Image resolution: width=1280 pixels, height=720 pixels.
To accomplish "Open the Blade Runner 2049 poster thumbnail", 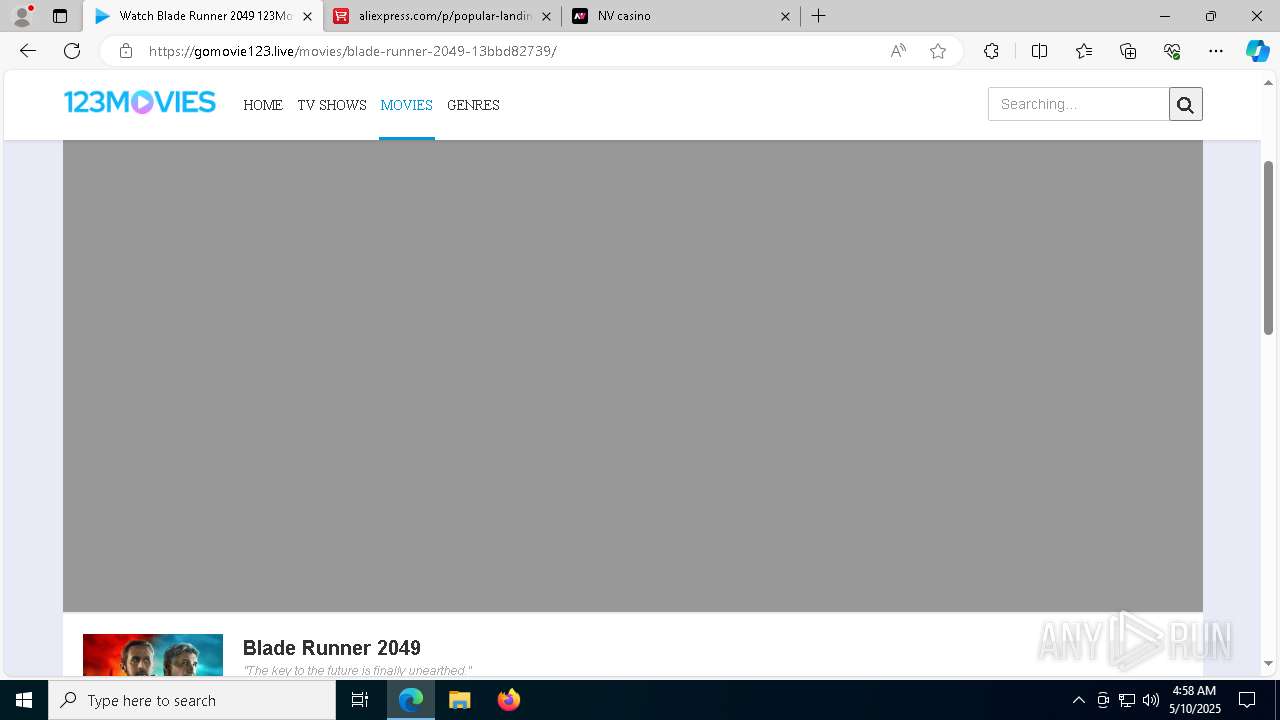I will coord(153,655).
